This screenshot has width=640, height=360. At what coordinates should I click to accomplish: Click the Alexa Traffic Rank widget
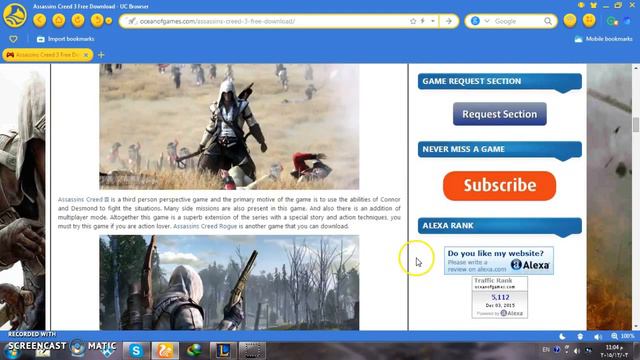[500, 297]
